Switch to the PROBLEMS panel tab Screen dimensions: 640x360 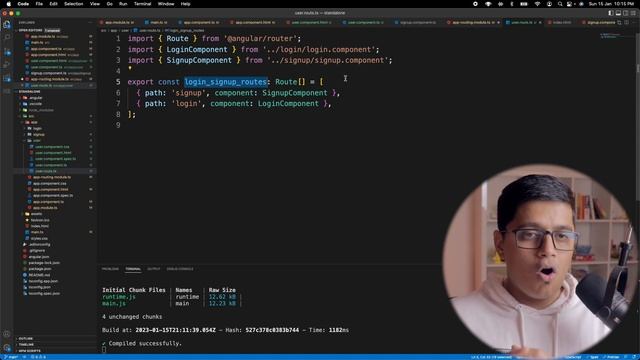110,269
